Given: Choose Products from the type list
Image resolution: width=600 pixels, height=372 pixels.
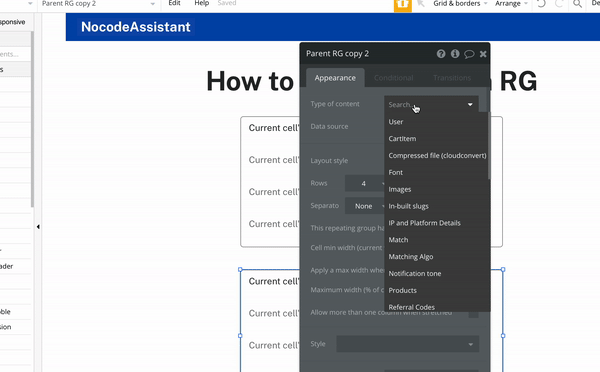Looking at the screenshot, I should pos(403,290).
